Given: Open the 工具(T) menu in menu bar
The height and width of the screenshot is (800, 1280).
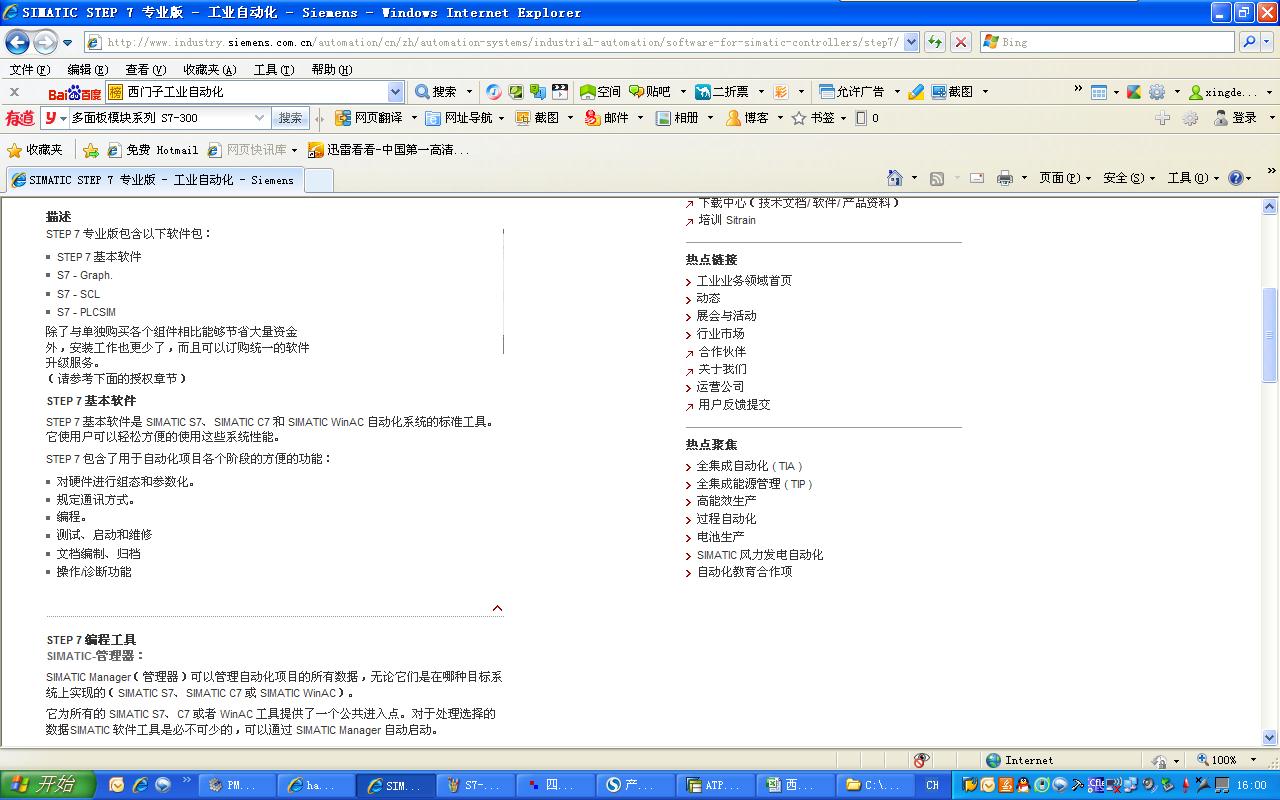Looking at the screenshot, I should pos(273,69).
